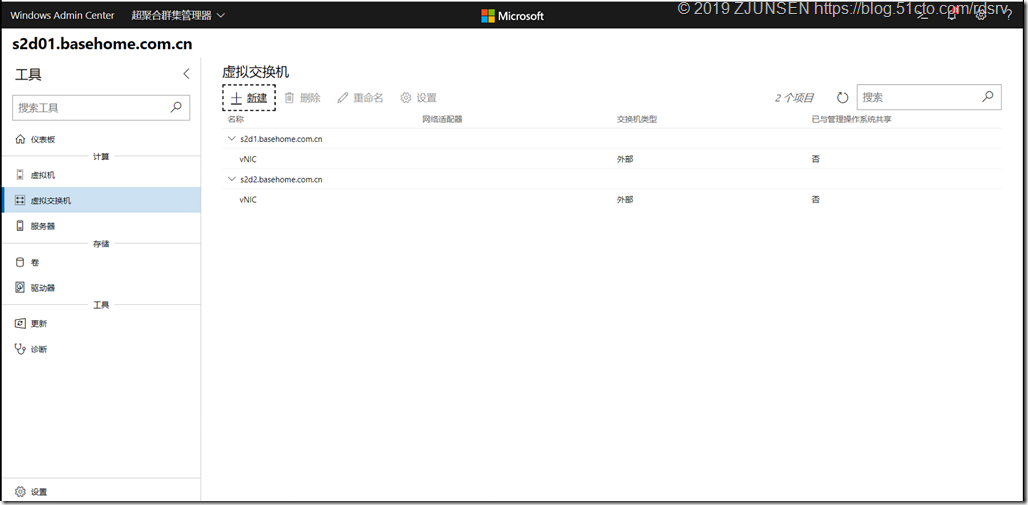Select 虚拟交换机 sidebar item
1028x505 pixels.
(x=101, y=200)
